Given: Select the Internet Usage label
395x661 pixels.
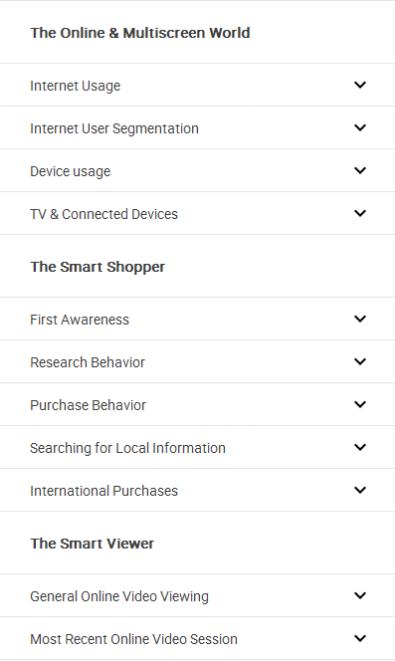Looking at the screenshot, I should click(75, 86).
